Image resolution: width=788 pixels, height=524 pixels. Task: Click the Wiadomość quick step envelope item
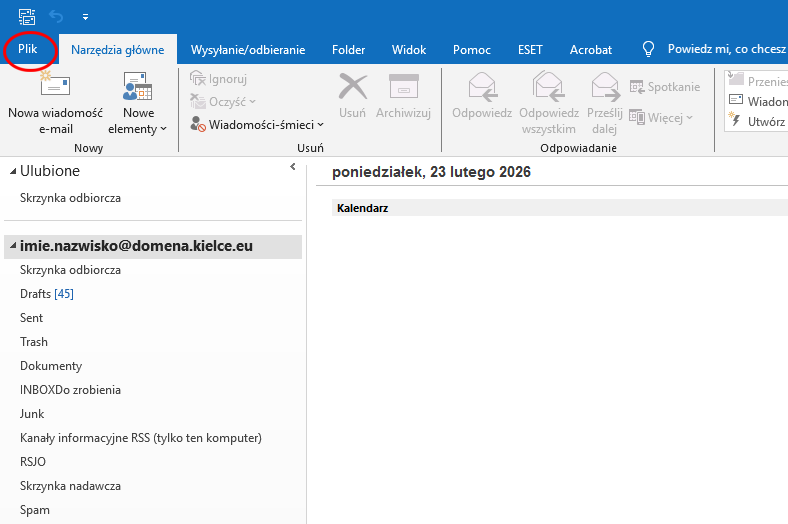pos(758,101)
